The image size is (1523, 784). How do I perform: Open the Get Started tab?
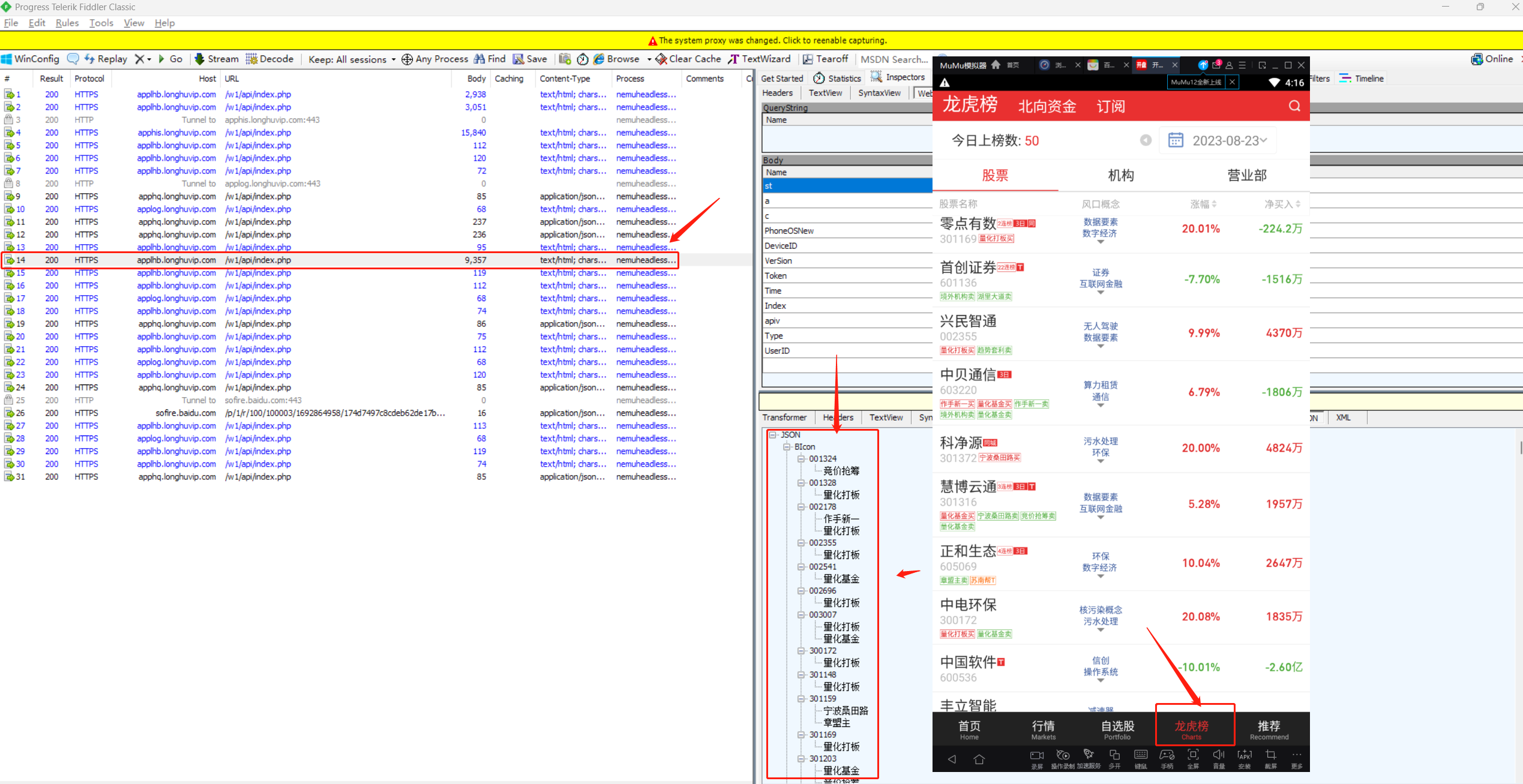click(x=782, y=78)
